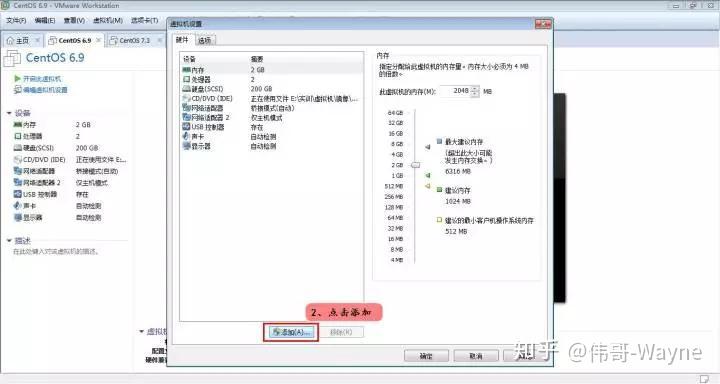The height and width of the screenshot is (384, 720).
Task: Click the blue max recommended memory marker
Action: click(x=428, y=147)
